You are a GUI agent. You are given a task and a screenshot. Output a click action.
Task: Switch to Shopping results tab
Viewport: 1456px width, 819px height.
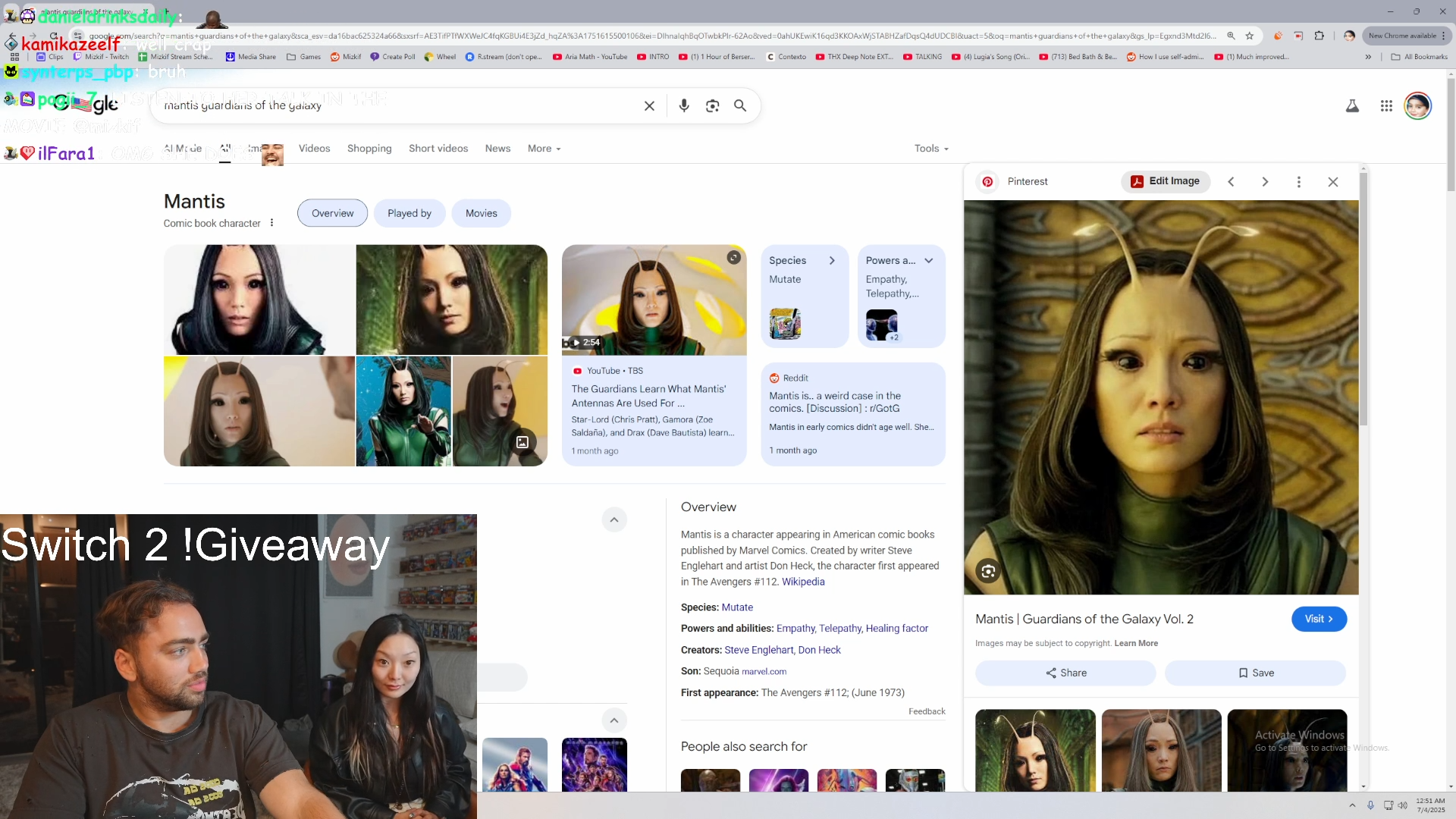pos(369,149)
